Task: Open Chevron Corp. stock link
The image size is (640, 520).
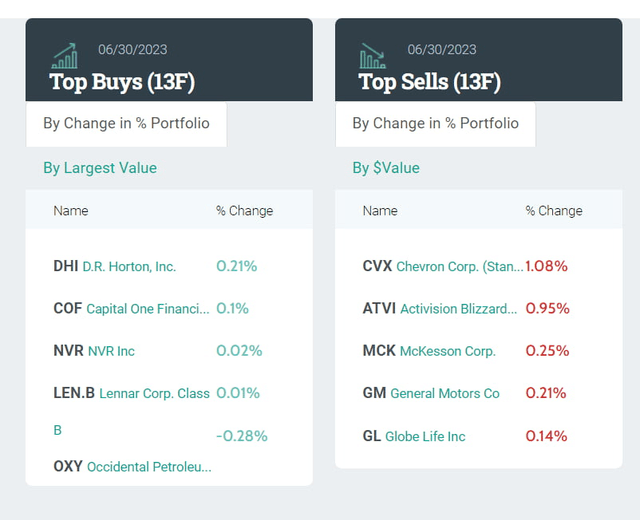Action: click(459, 267)
